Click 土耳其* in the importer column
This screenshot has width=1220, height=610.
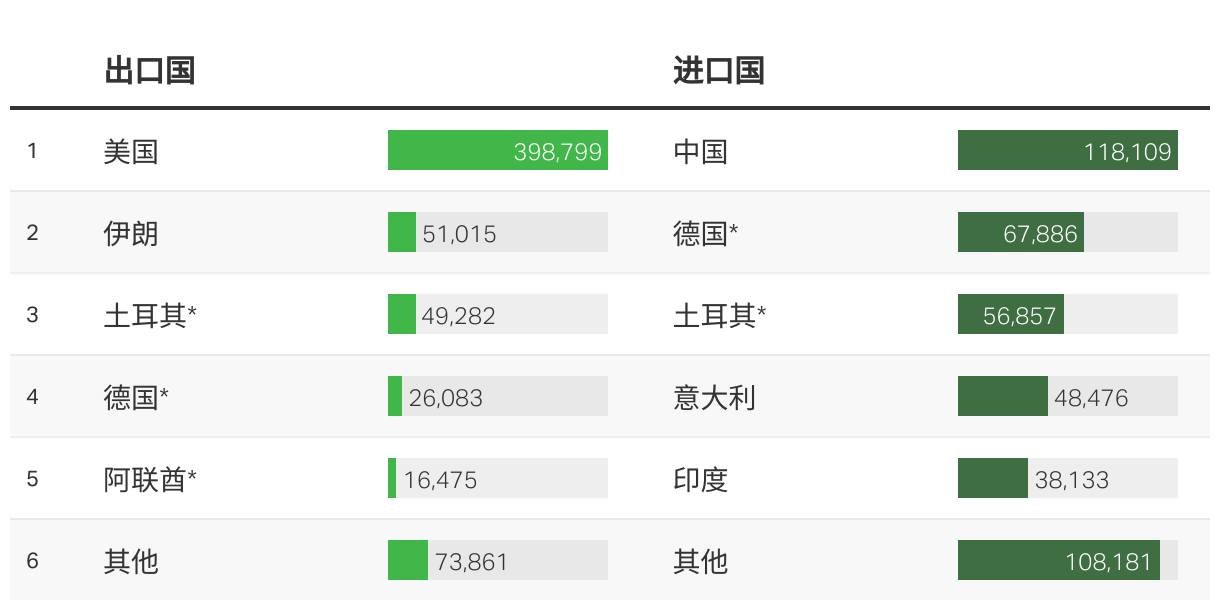(x=720, y=316)
